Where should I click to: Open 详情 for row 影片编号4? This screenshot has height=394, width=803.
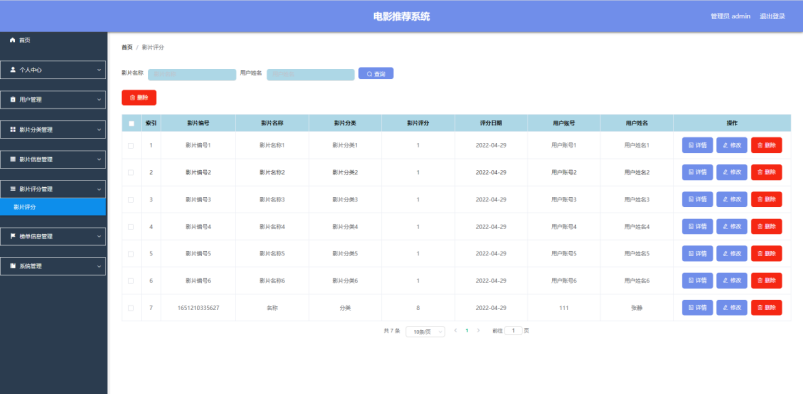[698, 226]
